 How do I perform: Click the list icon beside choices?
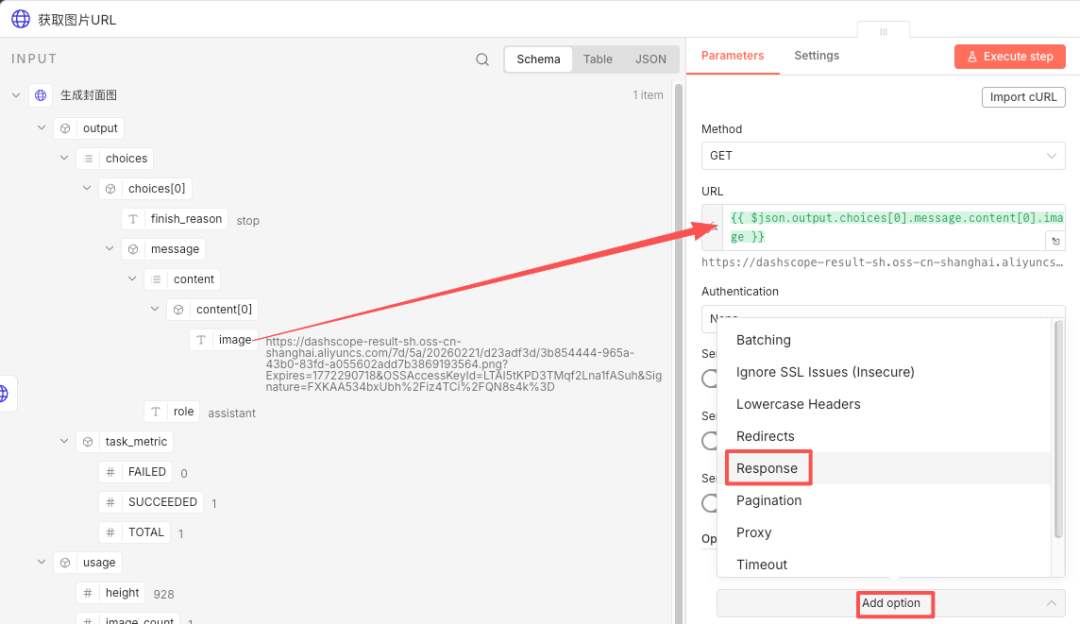coord(88,158)
